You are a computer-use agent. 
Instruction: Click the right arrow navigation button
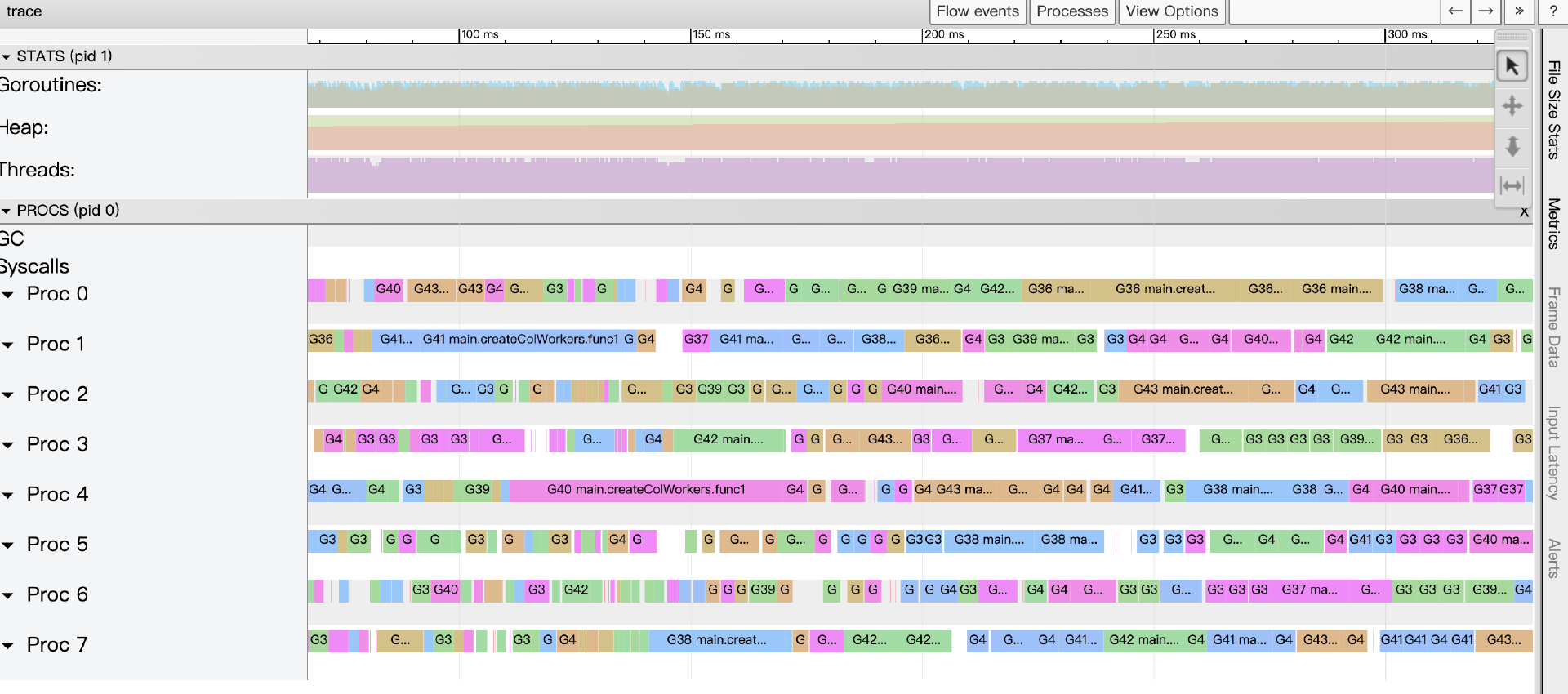click(1486, 11)
